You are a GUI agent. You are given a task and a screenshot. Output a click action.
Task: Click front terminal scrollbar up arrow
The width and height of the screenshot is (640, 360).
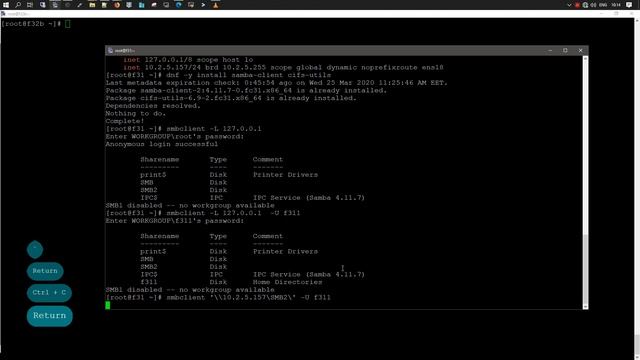(x=585, y=59)
